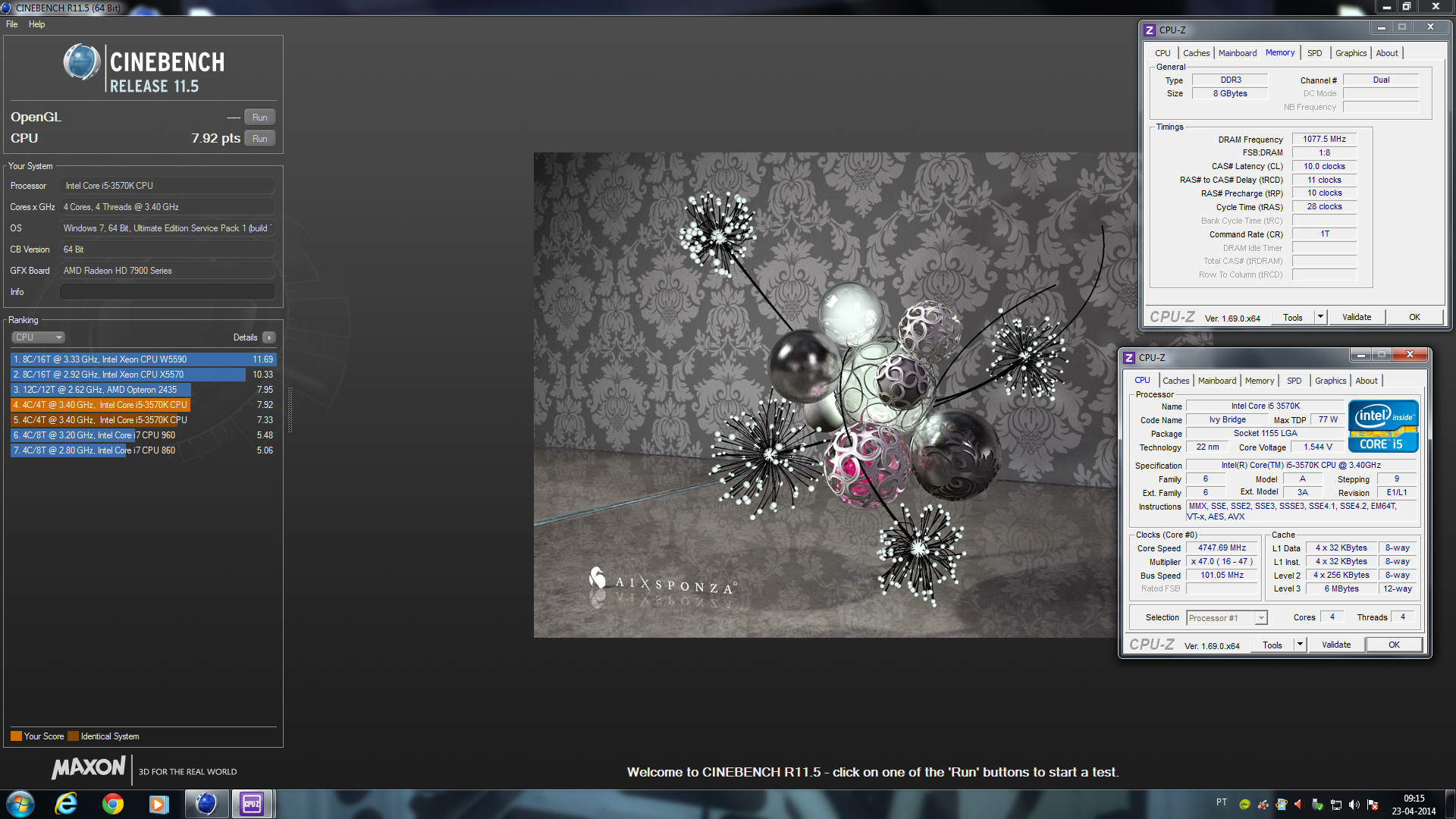
Task: Open the Processor #1 selection dropdown
Action: coord(1227,618)
